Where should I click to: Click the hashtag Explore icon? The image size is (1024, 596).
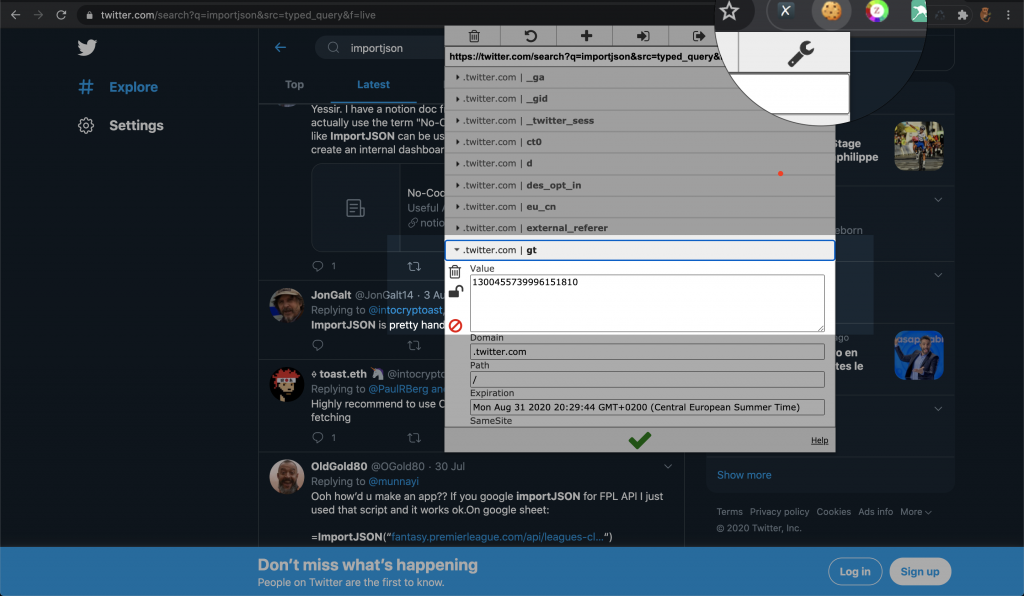86,87
